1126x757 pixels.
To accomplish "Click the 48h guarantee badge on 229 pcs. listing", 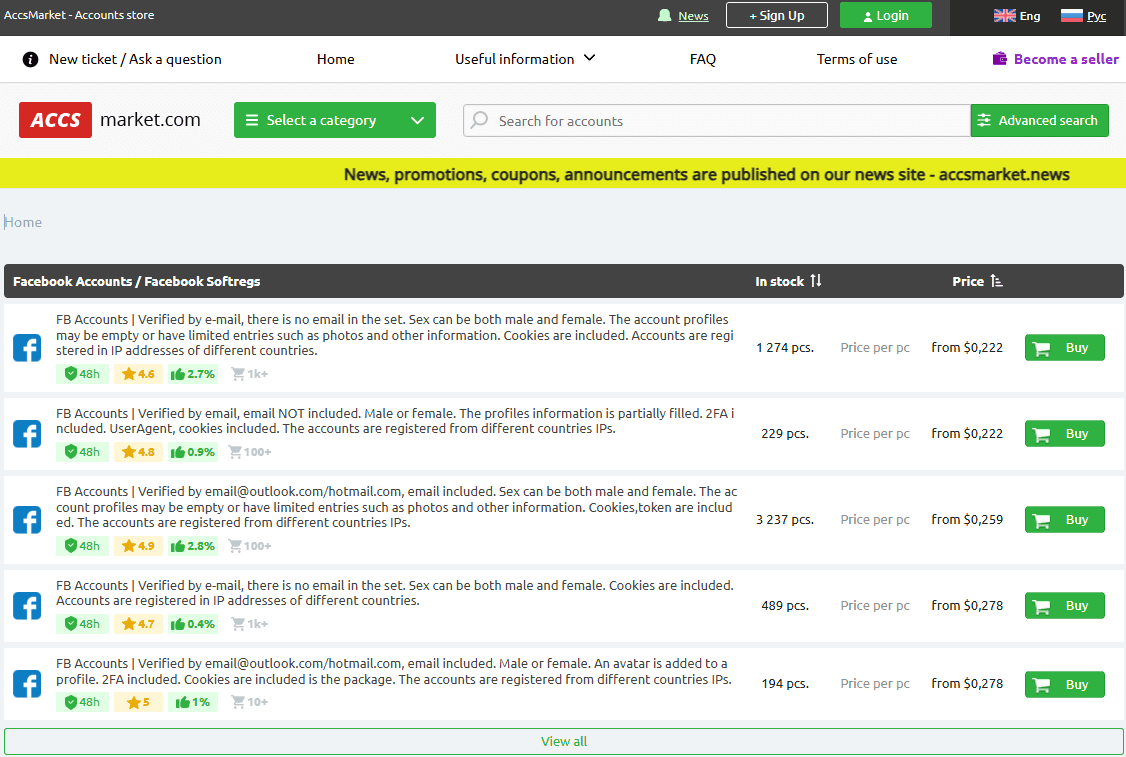I will coord(82,452).
